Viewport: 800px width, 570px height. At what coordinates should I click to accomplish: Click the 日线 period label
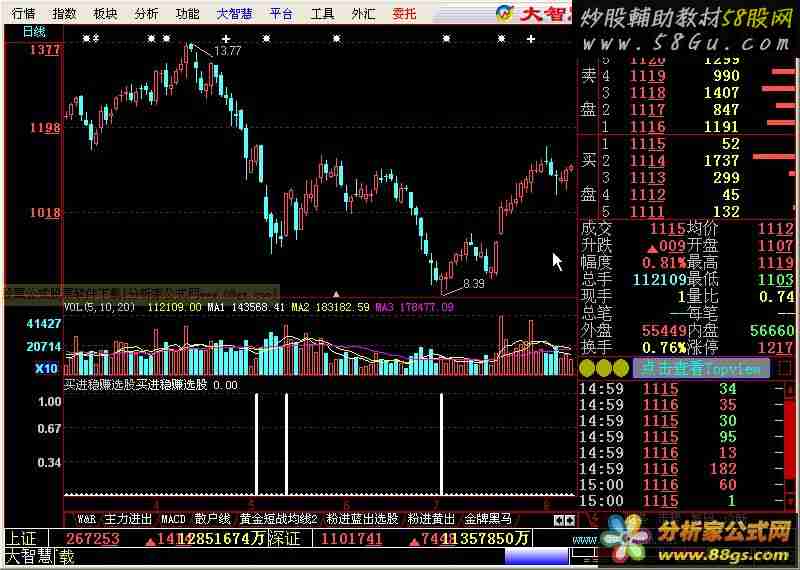(x=35, y=32)
